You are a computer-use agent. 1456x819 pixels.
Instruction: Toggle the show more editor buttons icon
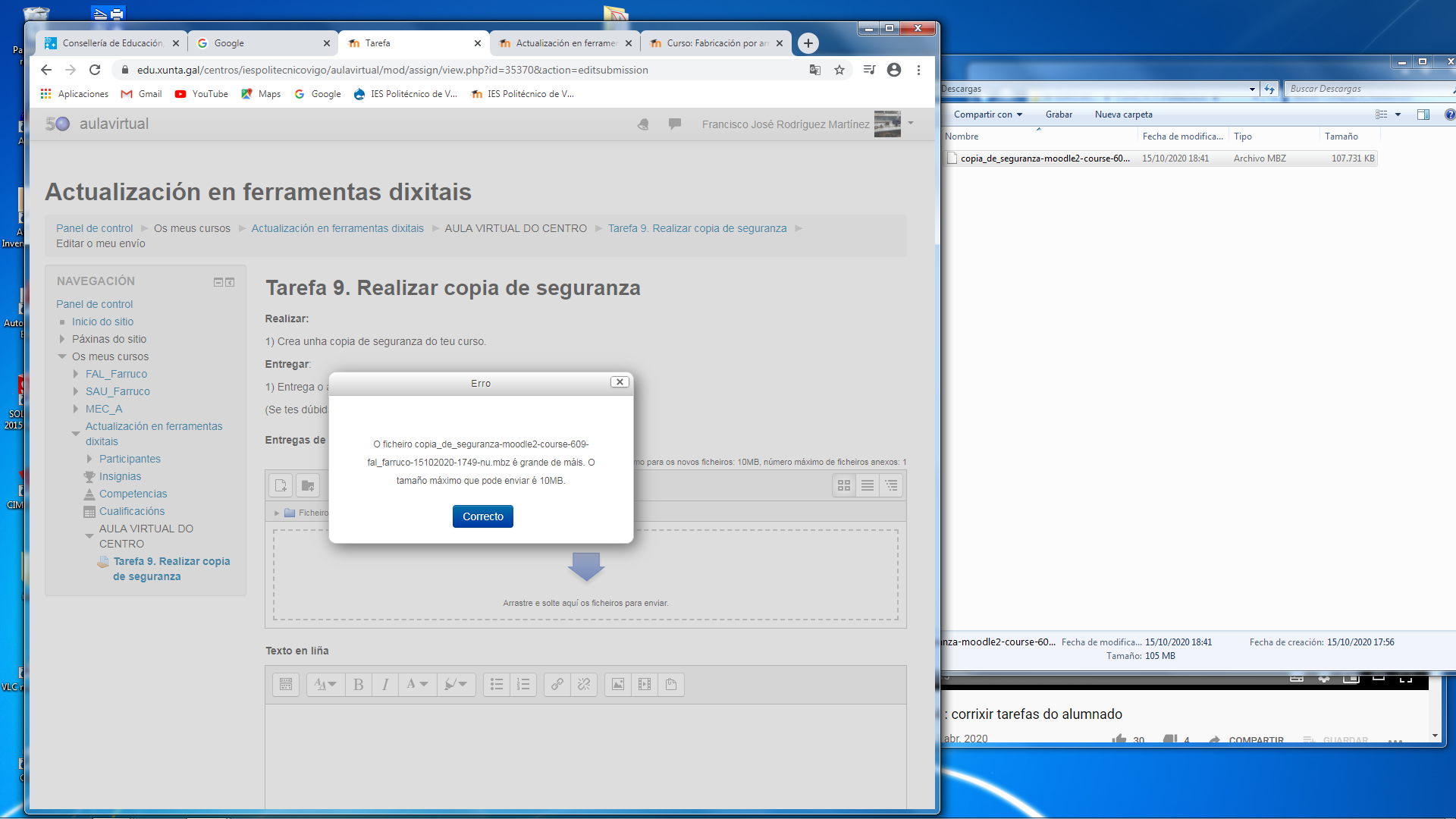[x=286, y=684]
